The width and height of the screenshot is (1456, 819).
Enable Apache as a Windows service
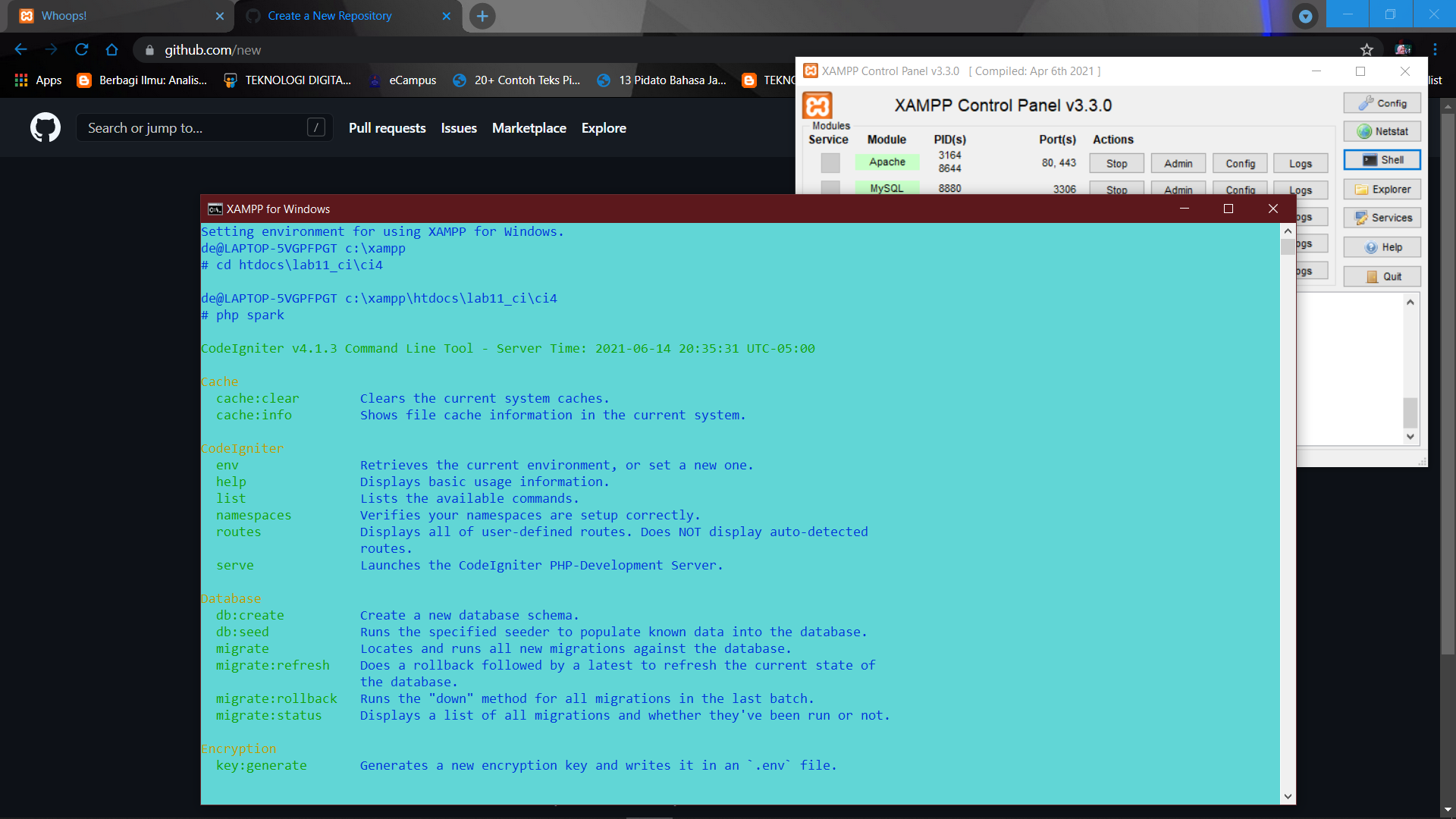point(830,162)
